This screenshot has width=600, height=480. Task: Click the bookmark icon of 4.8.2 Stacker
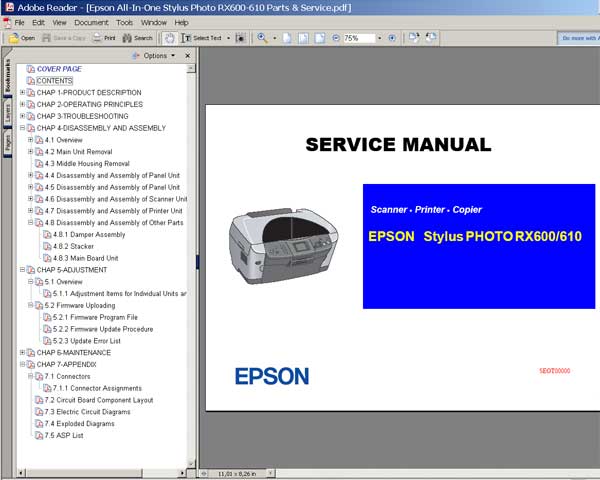[47, 246]
